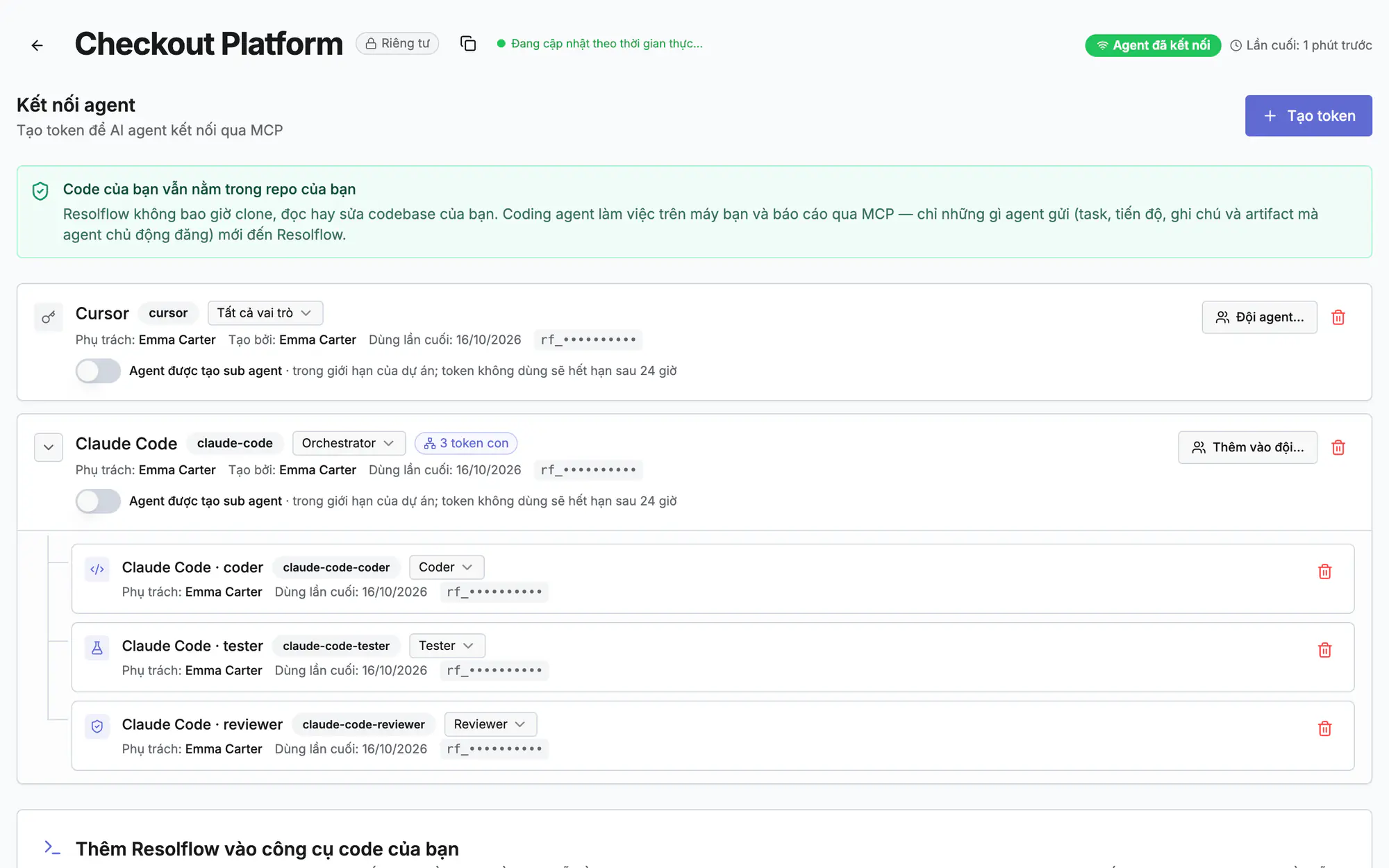Delete the Claude Code · tester token

point(1325,650)
